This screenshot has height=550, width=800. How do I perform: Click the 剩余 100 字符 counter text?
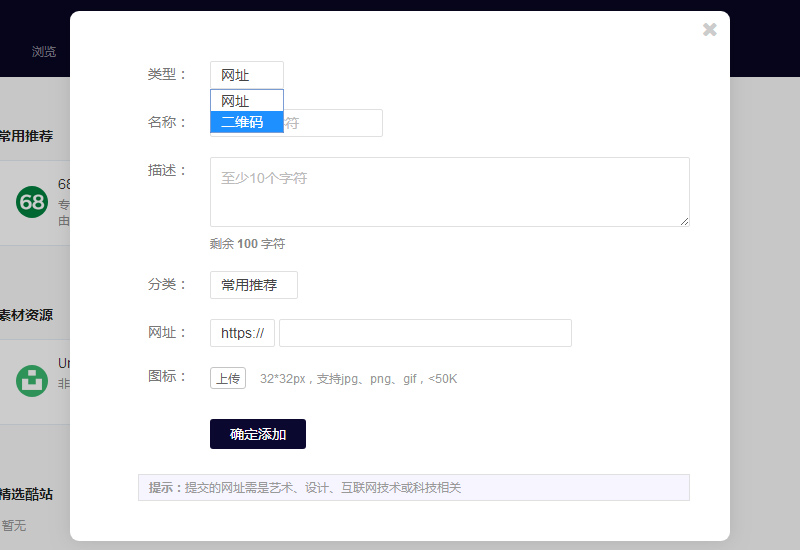[x=247, y=244]
